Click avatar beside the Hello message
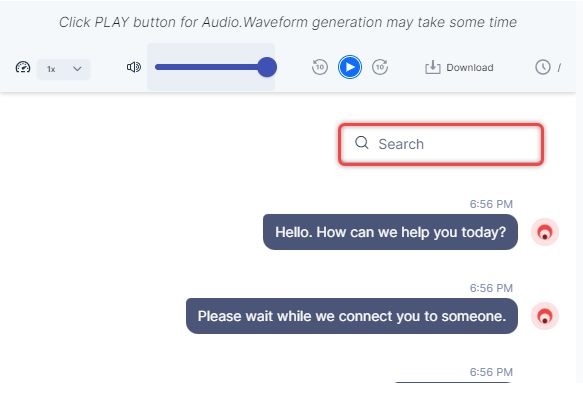This screenshot has width=583, height=418. pyautogui.click(x=545, y=232)
